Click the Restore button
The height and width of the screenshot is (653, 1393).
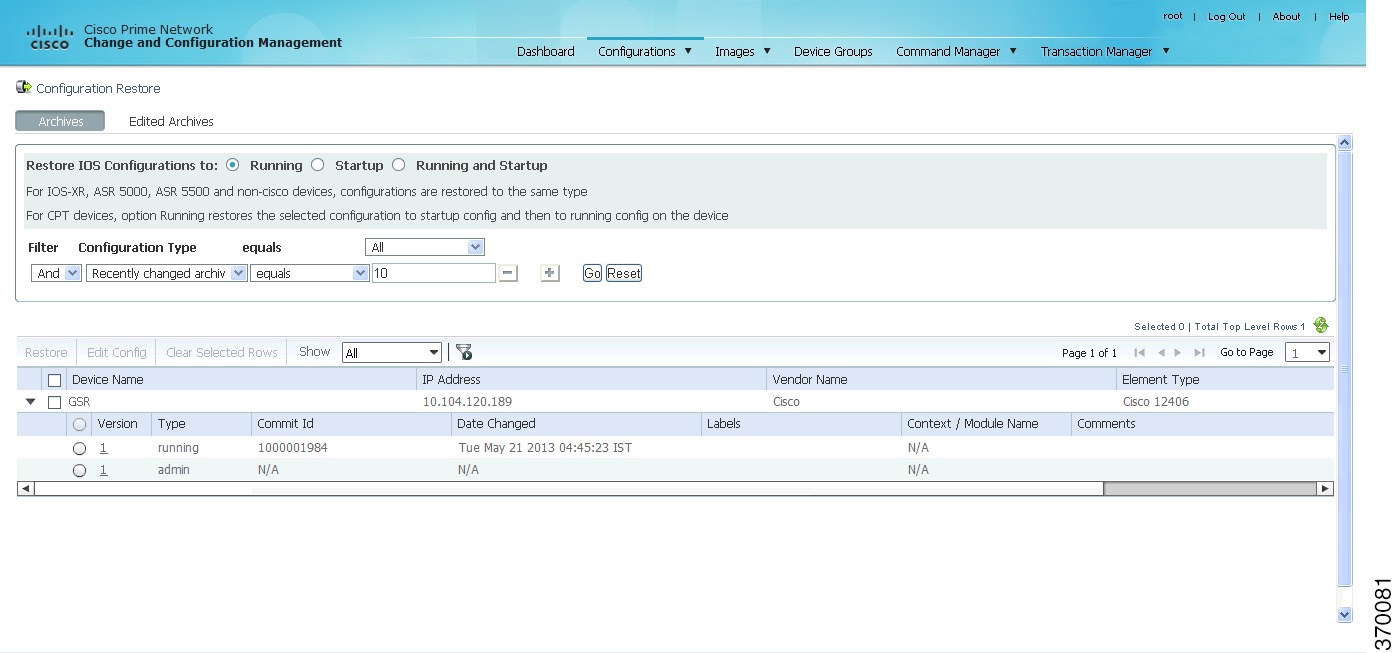[46, 352]
